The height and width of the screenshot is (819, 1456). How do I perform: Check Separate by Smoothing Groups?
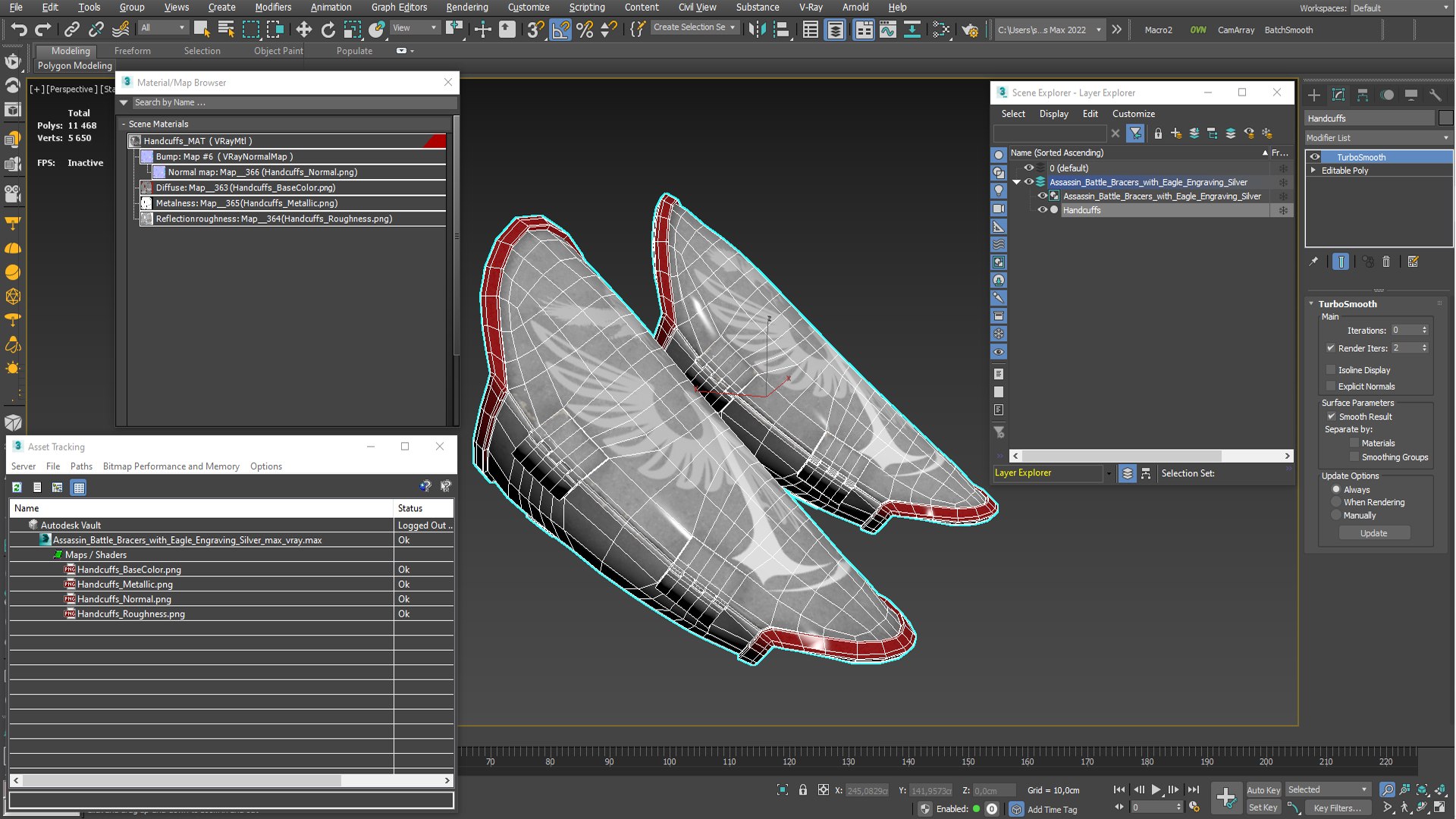point(1354,457)
